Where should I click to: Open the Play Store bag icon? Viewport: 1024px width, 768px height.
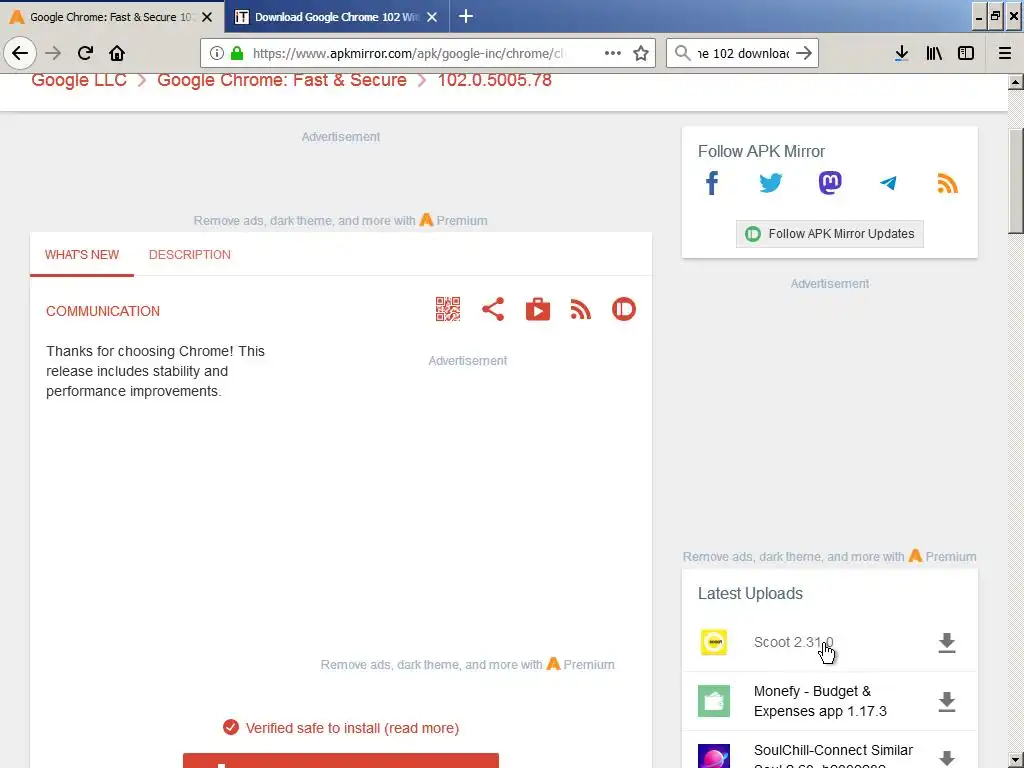tap(537, 309)
